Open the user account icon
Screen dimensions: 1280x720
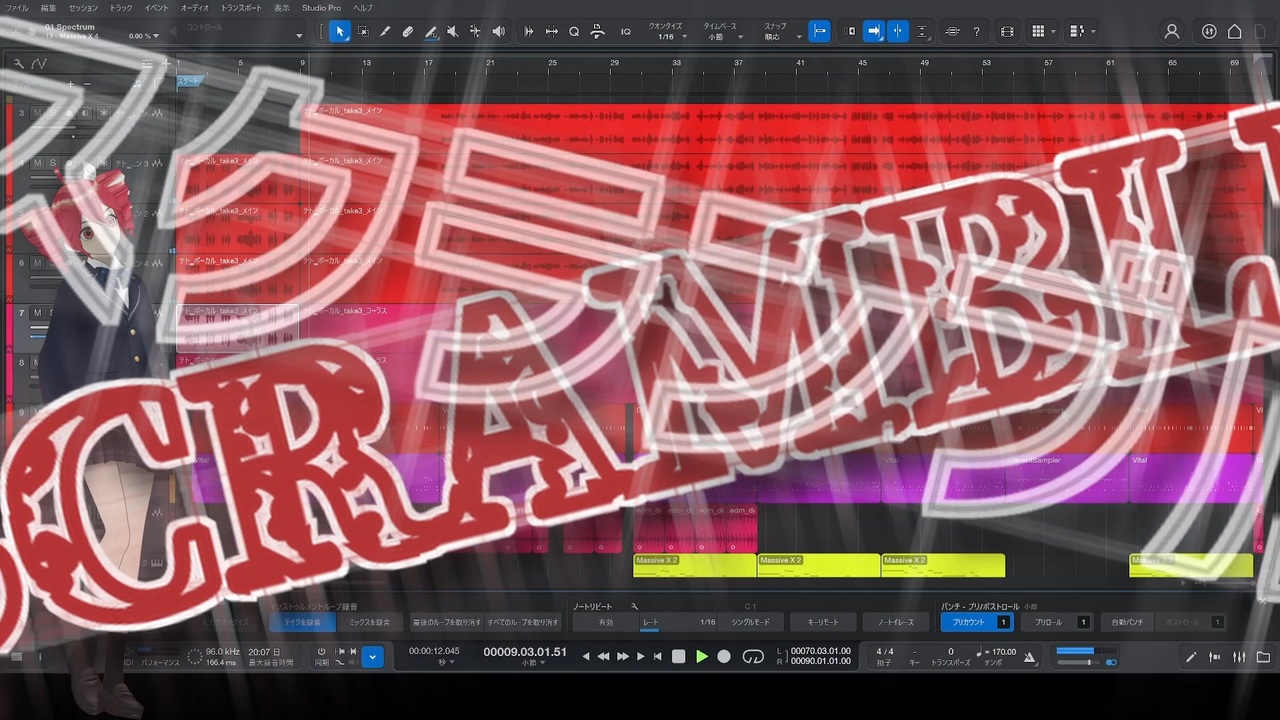1172,32
